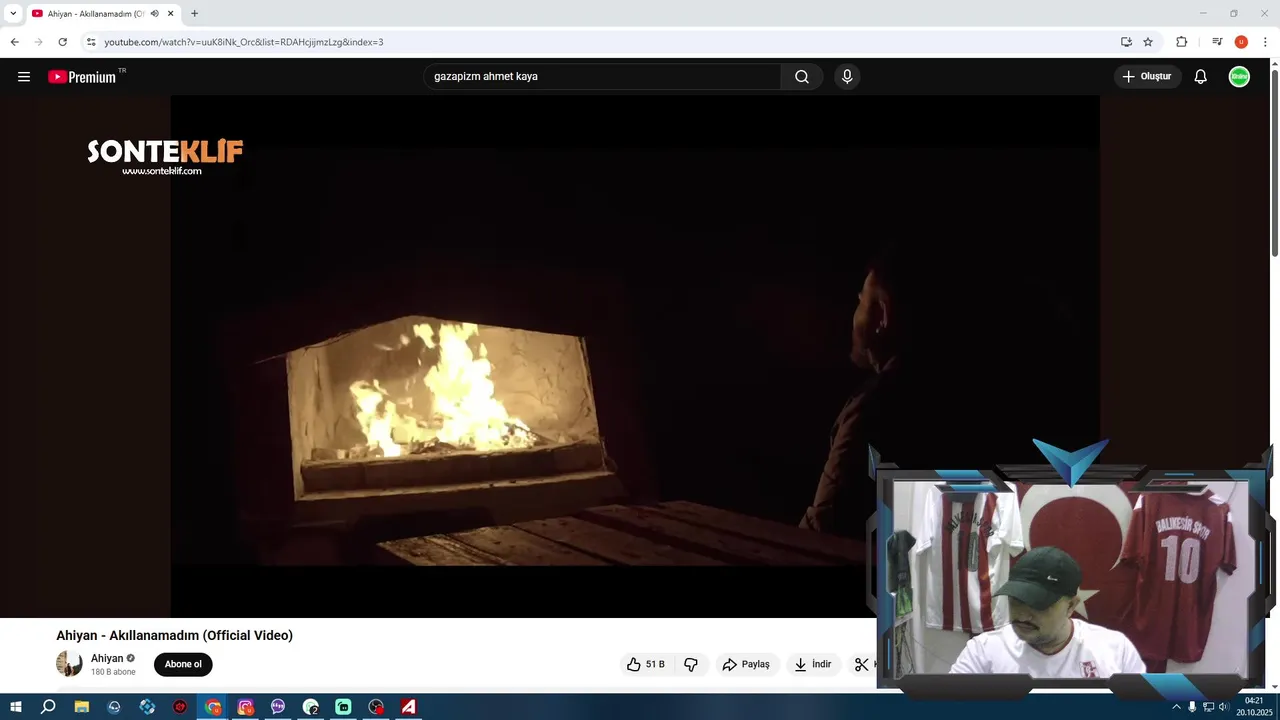1280x720 pixels.
Task: Go back in browser history
Action: (x=14, y=42)
